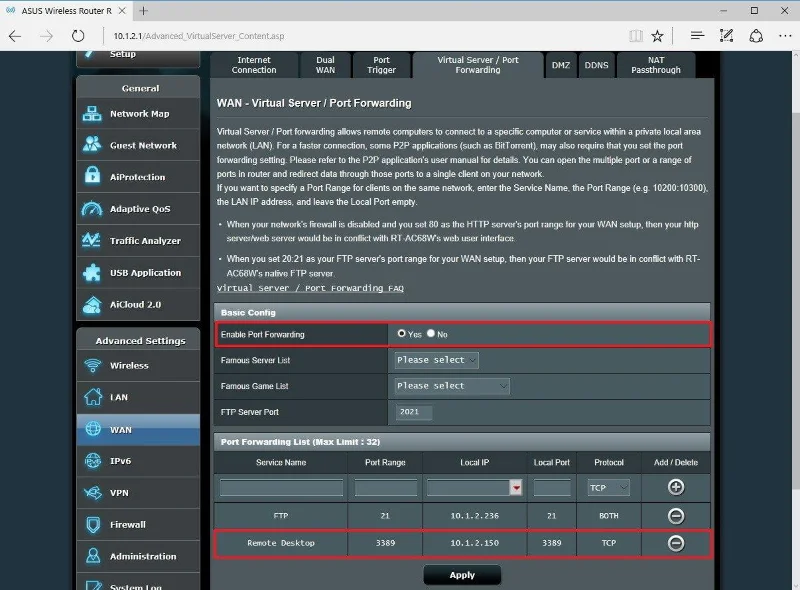Add port forwarding entry plus icon

[676, 487]
